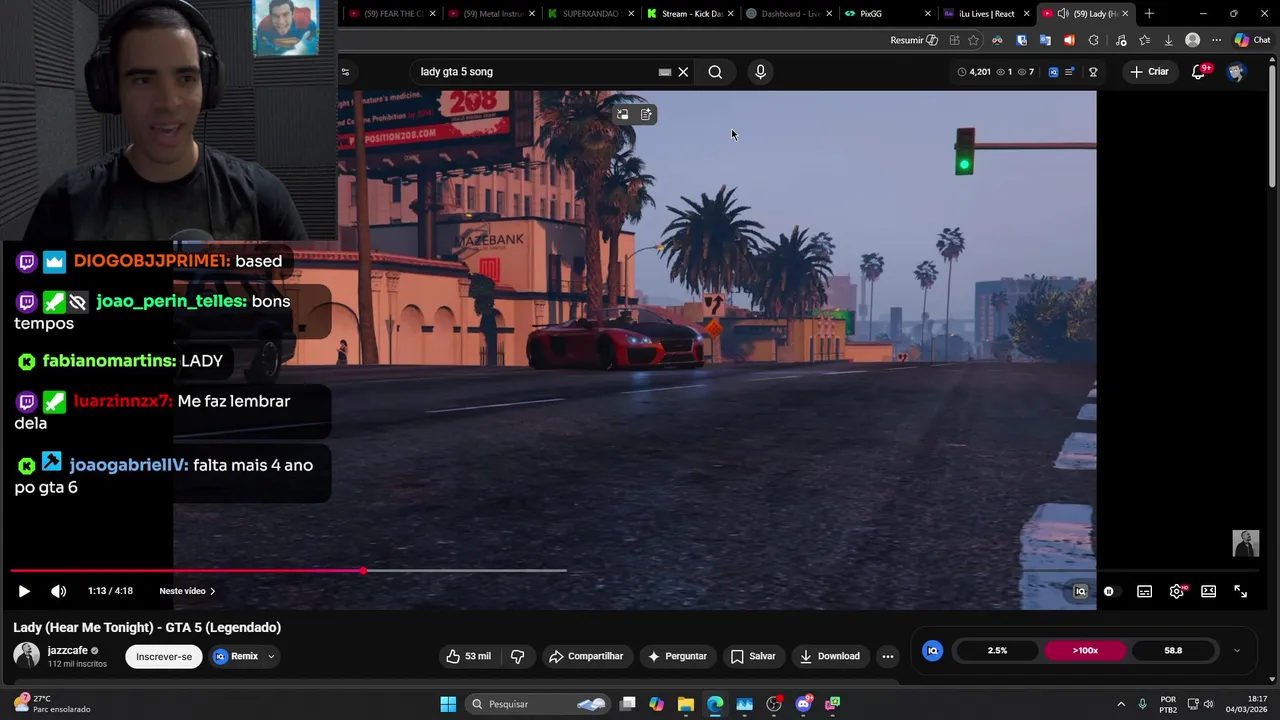
Task: Open the Copilot Chat button
Action: click(1252, 40)
